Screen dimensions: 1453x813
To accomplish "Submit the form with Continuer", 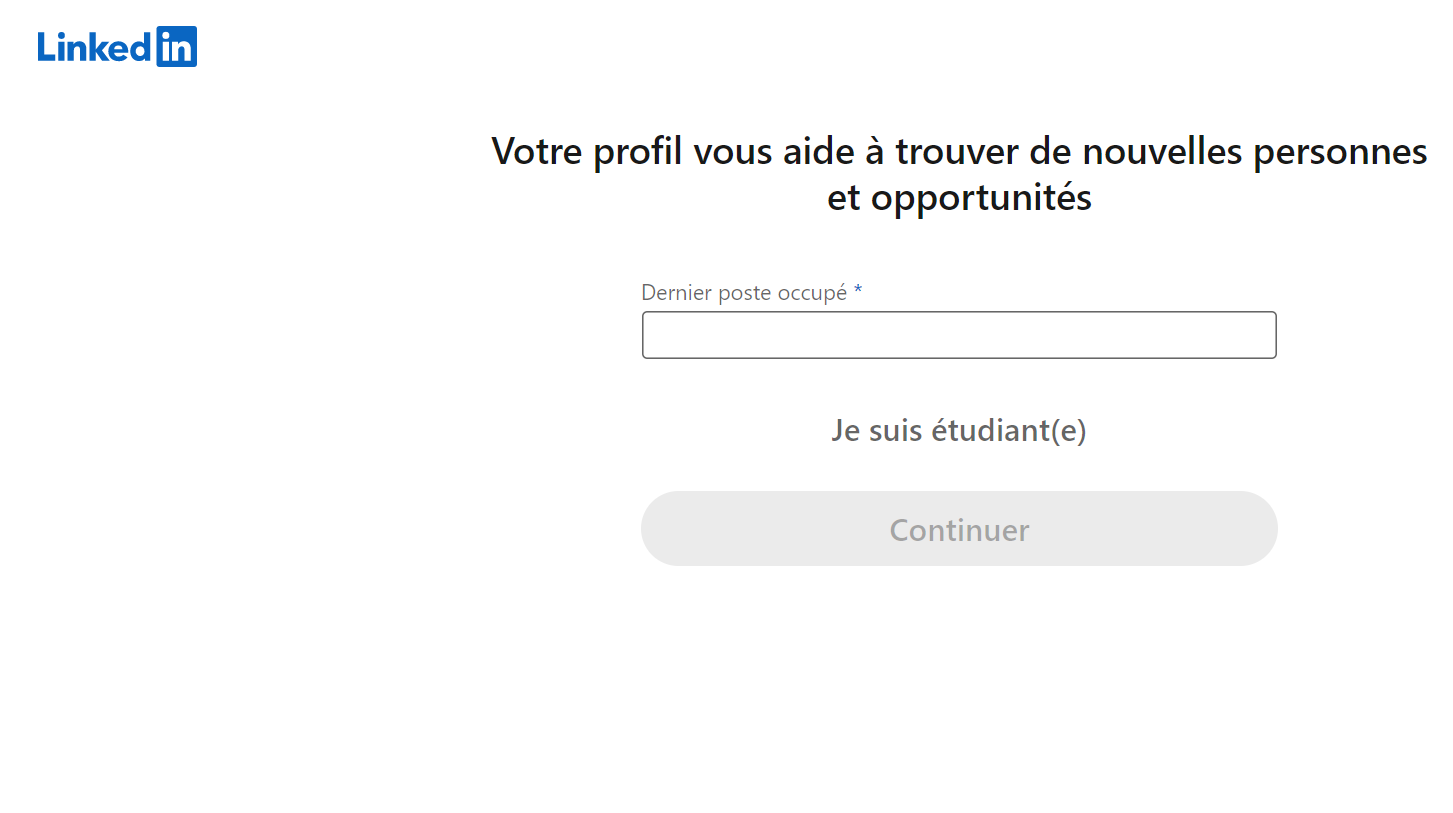I will coord(959,529).
